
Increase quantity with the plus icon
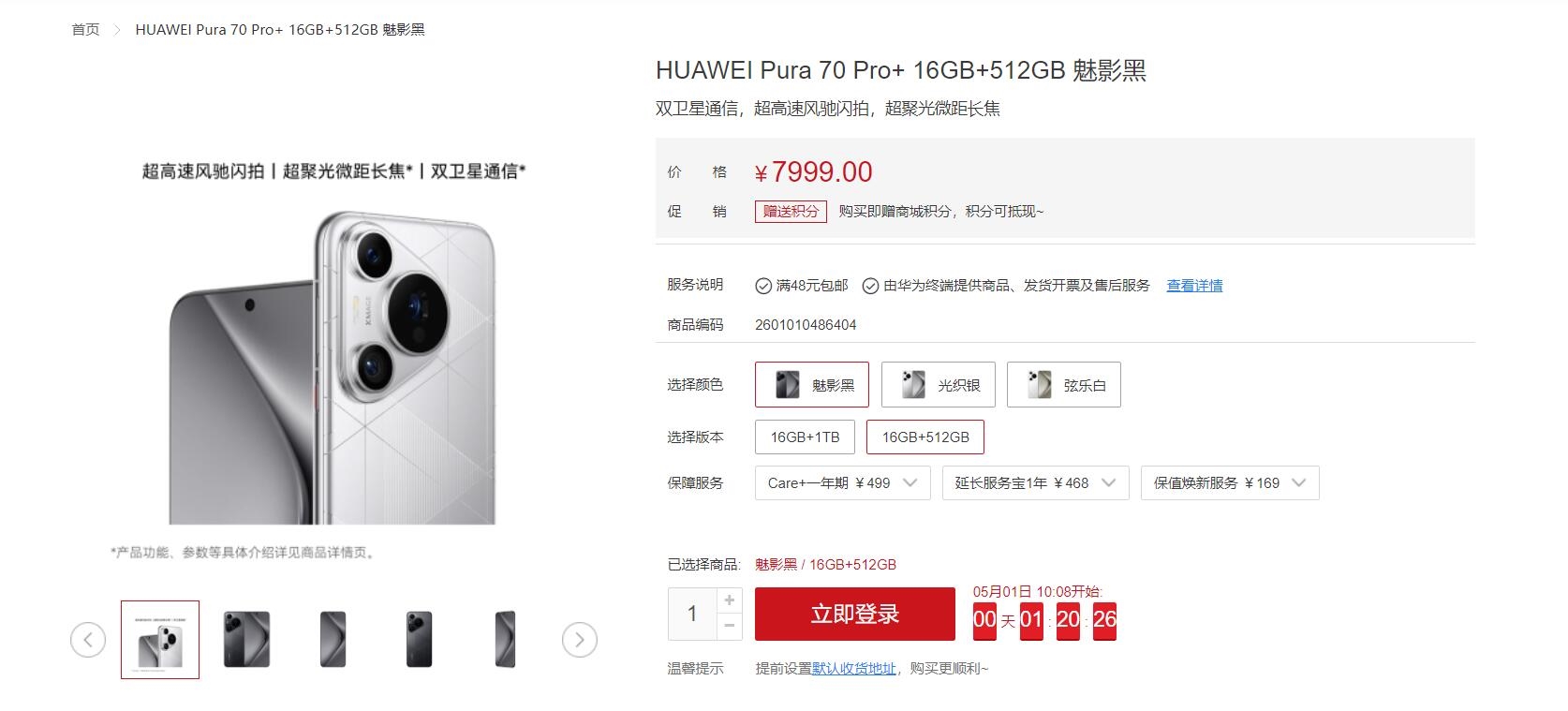pyautogui.click(x=730, y=600)
